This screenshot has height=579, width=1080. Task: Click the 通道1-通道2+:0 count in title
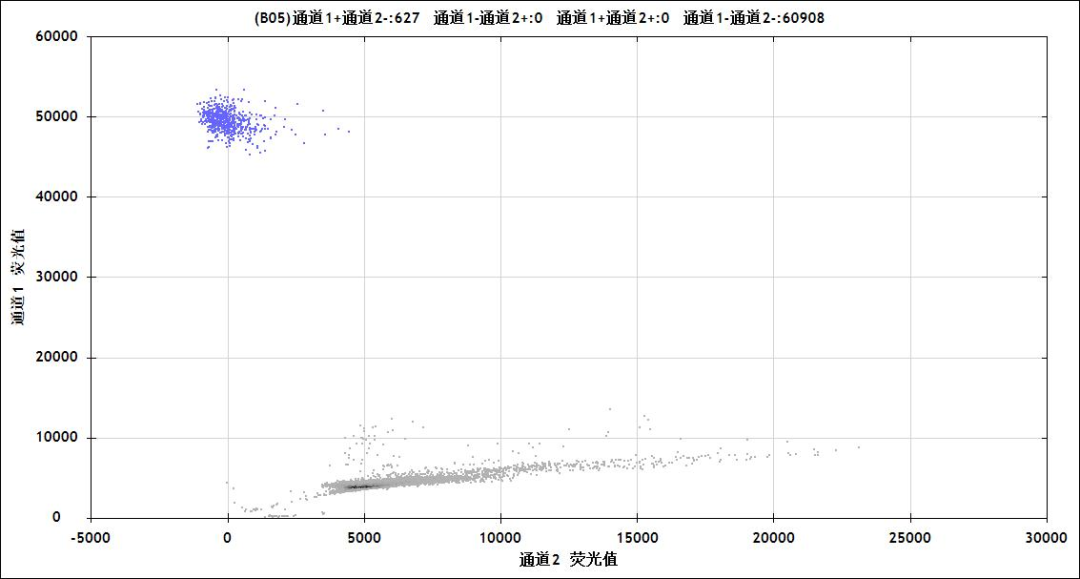pos(488,18)
